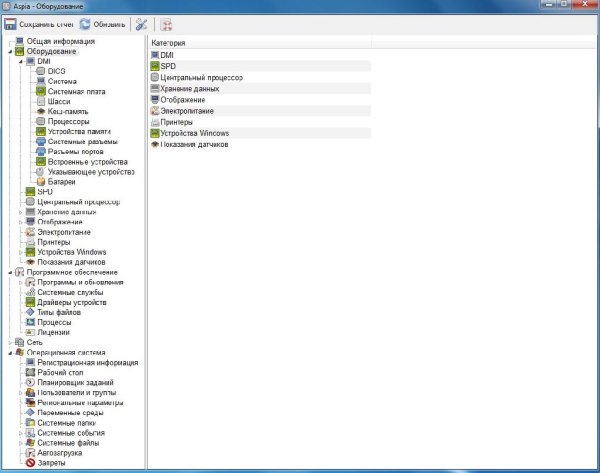Viewport: 600px width, 473px height.
Task: Select Устройства Windows in category list
Action: coord(260,133)
